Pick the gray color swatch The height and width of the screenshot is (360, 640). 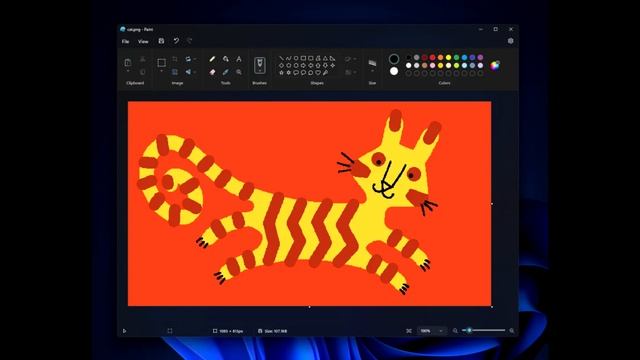tap(417, 58)
